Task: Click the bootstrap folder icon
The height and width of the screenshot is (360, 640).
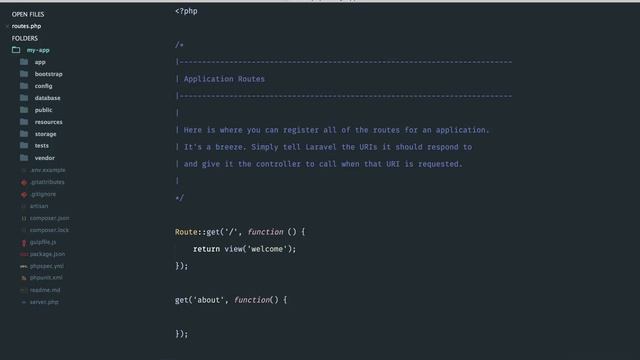Action: pyautogui.click(x=24, y=74)
